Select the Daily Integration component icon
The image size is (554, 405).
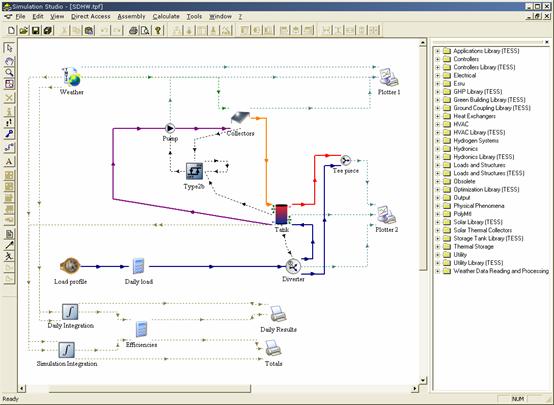(70, 312)
